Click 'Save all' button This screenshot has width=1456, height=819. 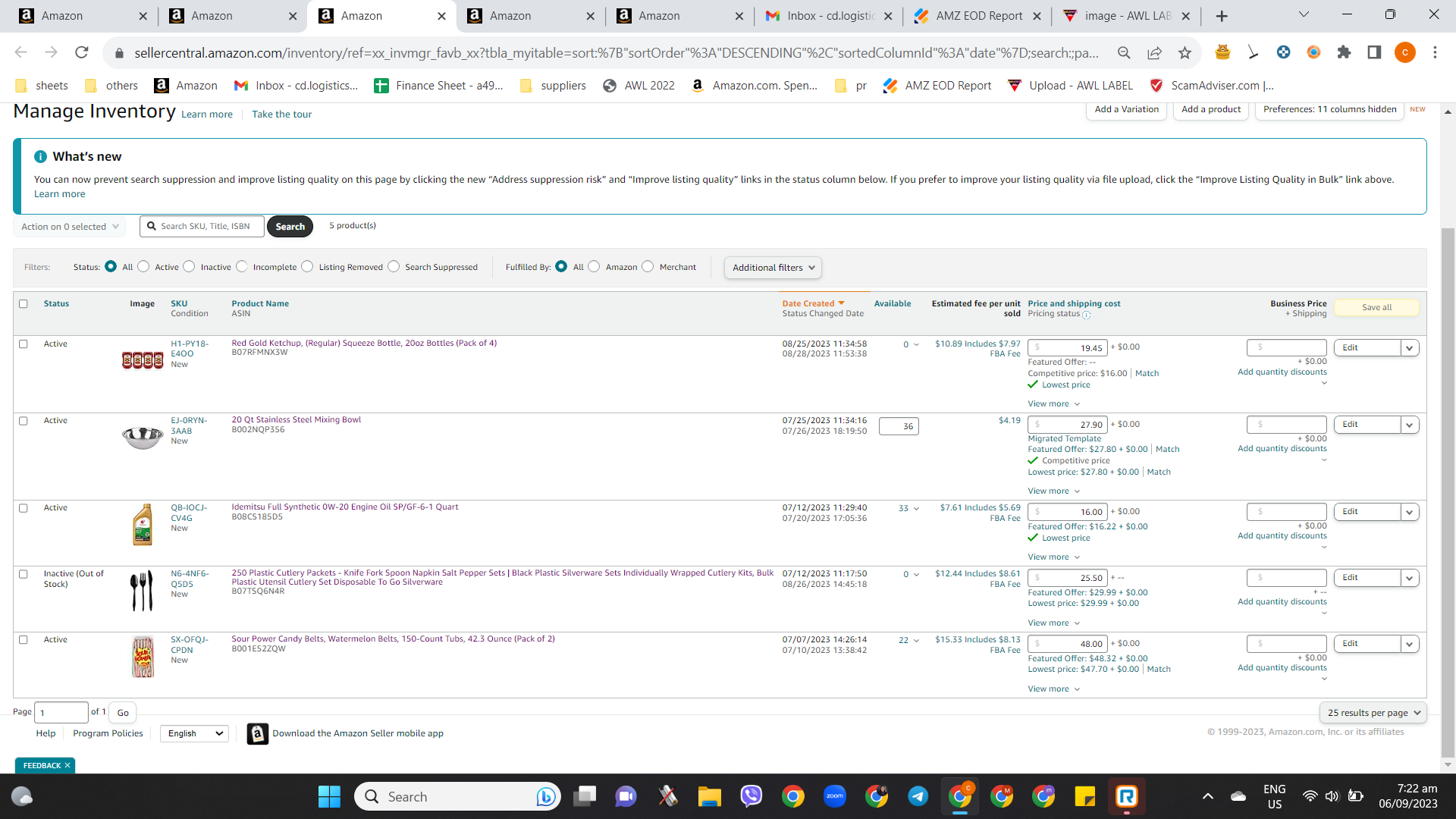point(1376,307)
